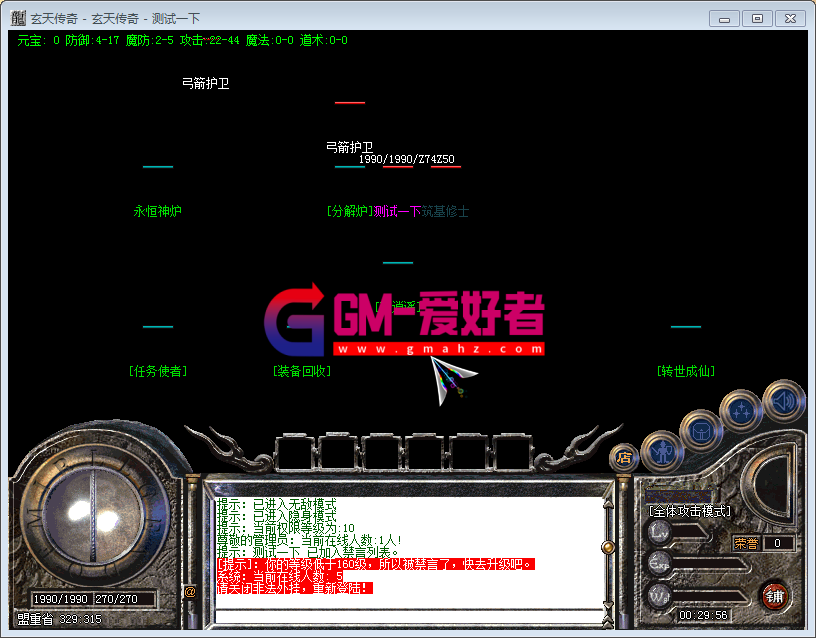816x638 pixels.
Task: Talk to the [分解炉] NPC
Action: coord(350,211)
